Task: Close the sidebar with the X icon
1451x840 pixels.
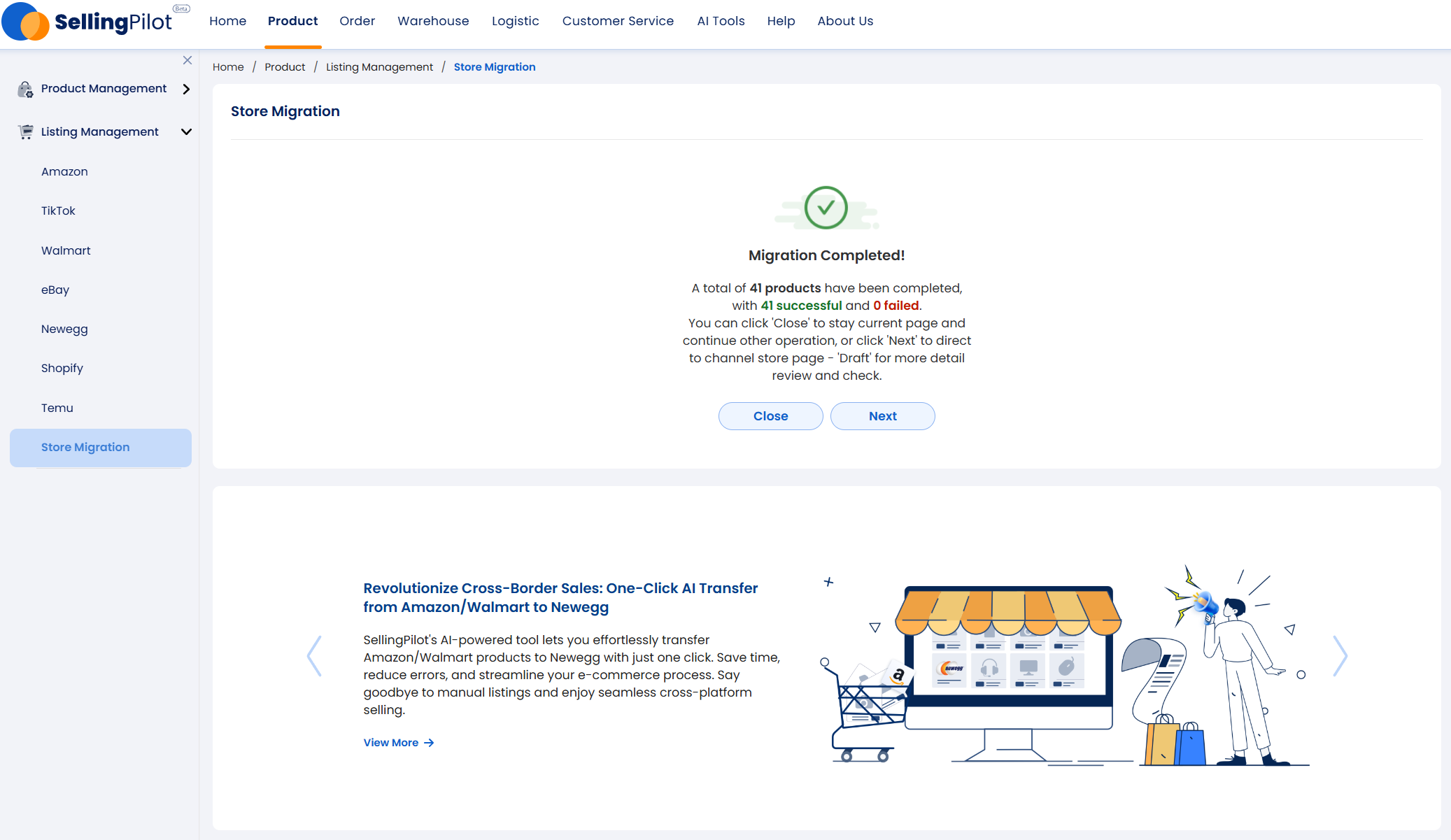Action: pyautogui.click(x=187, y=60)
